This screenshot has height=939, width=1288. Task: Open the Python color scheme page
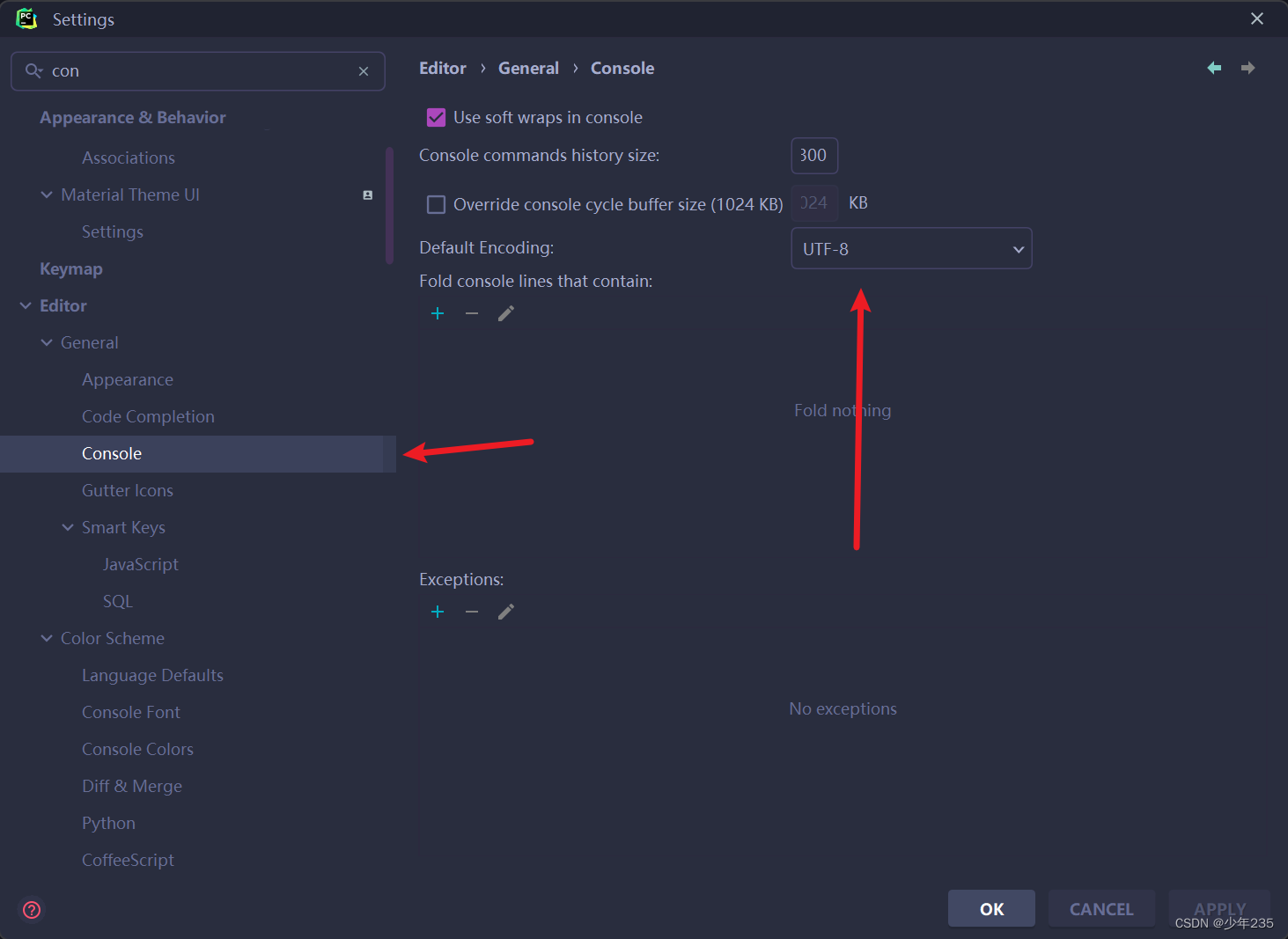click(108, 823)
